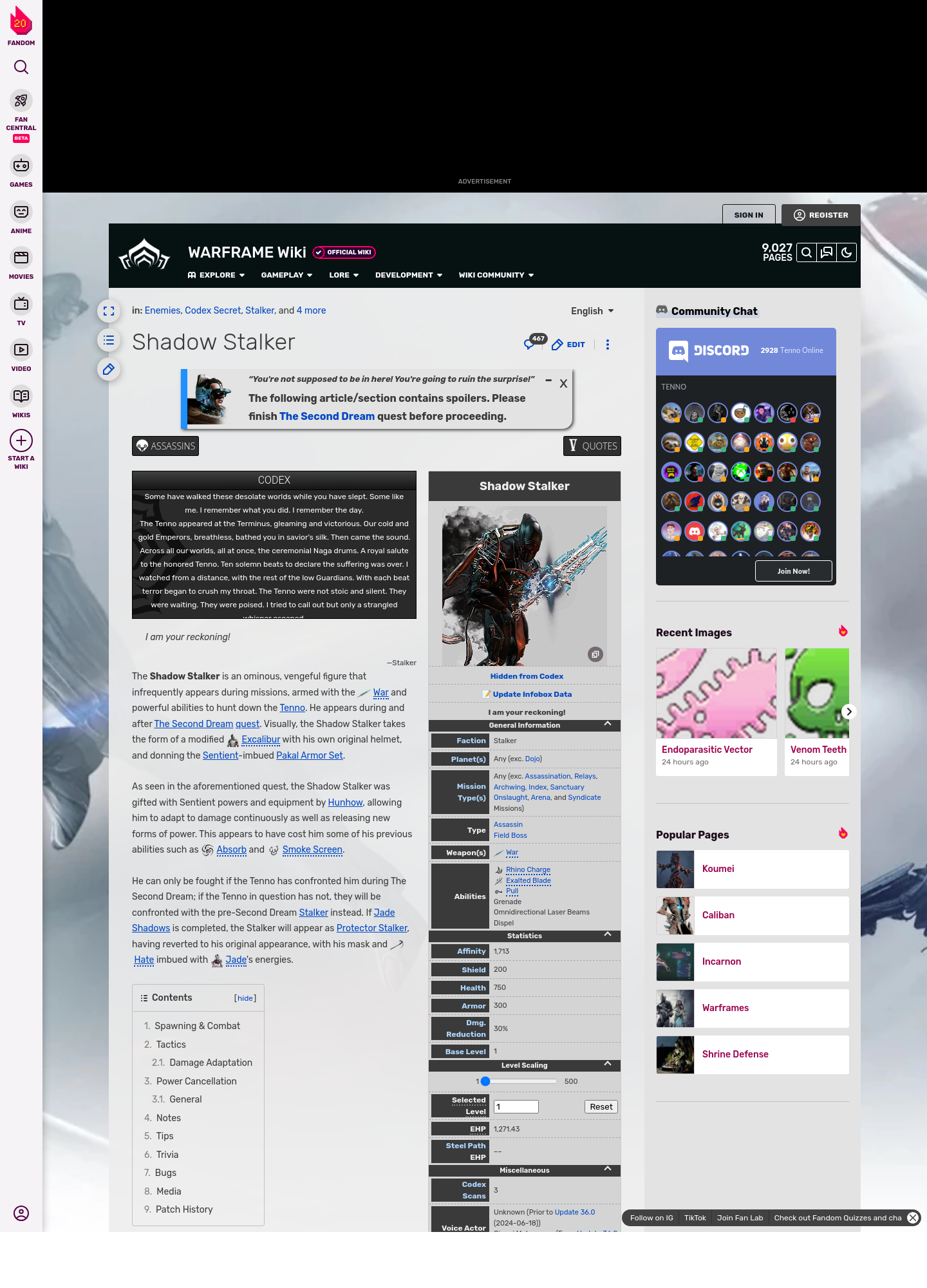
Task: Expand the '4 more' categories list
Action: (311, 310)
